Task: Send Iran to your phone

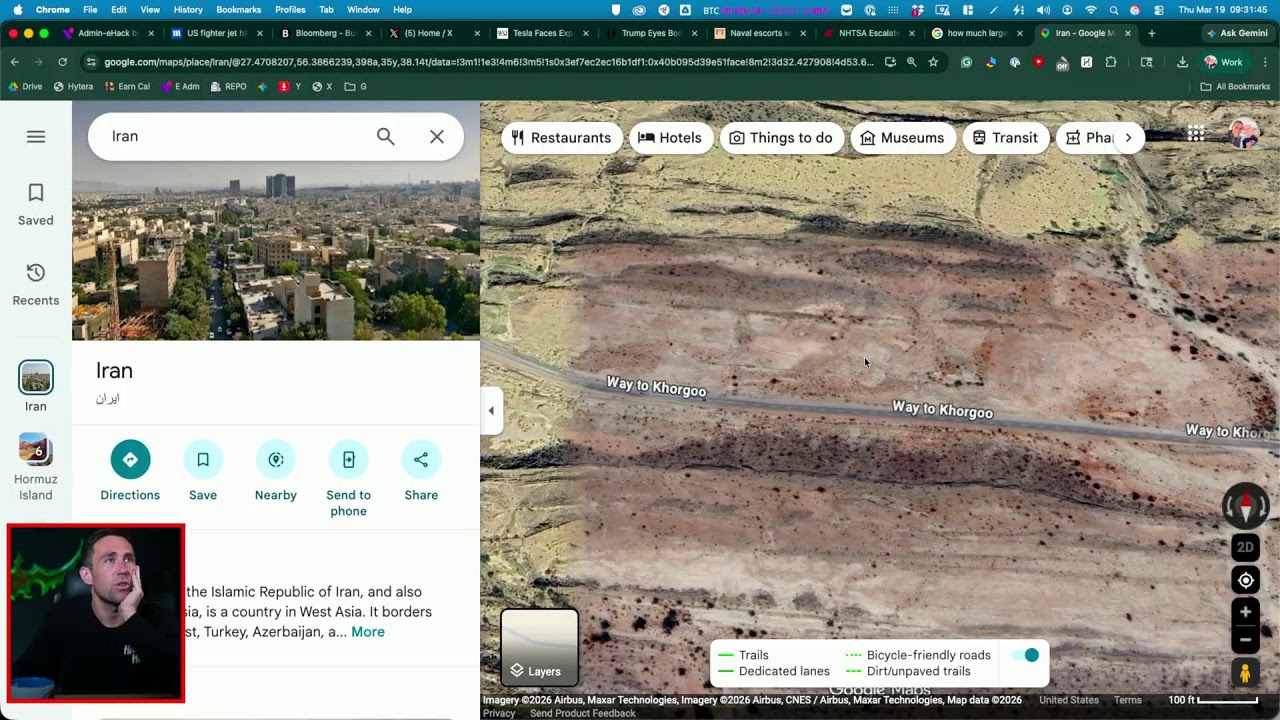Action: coord(349,480)
